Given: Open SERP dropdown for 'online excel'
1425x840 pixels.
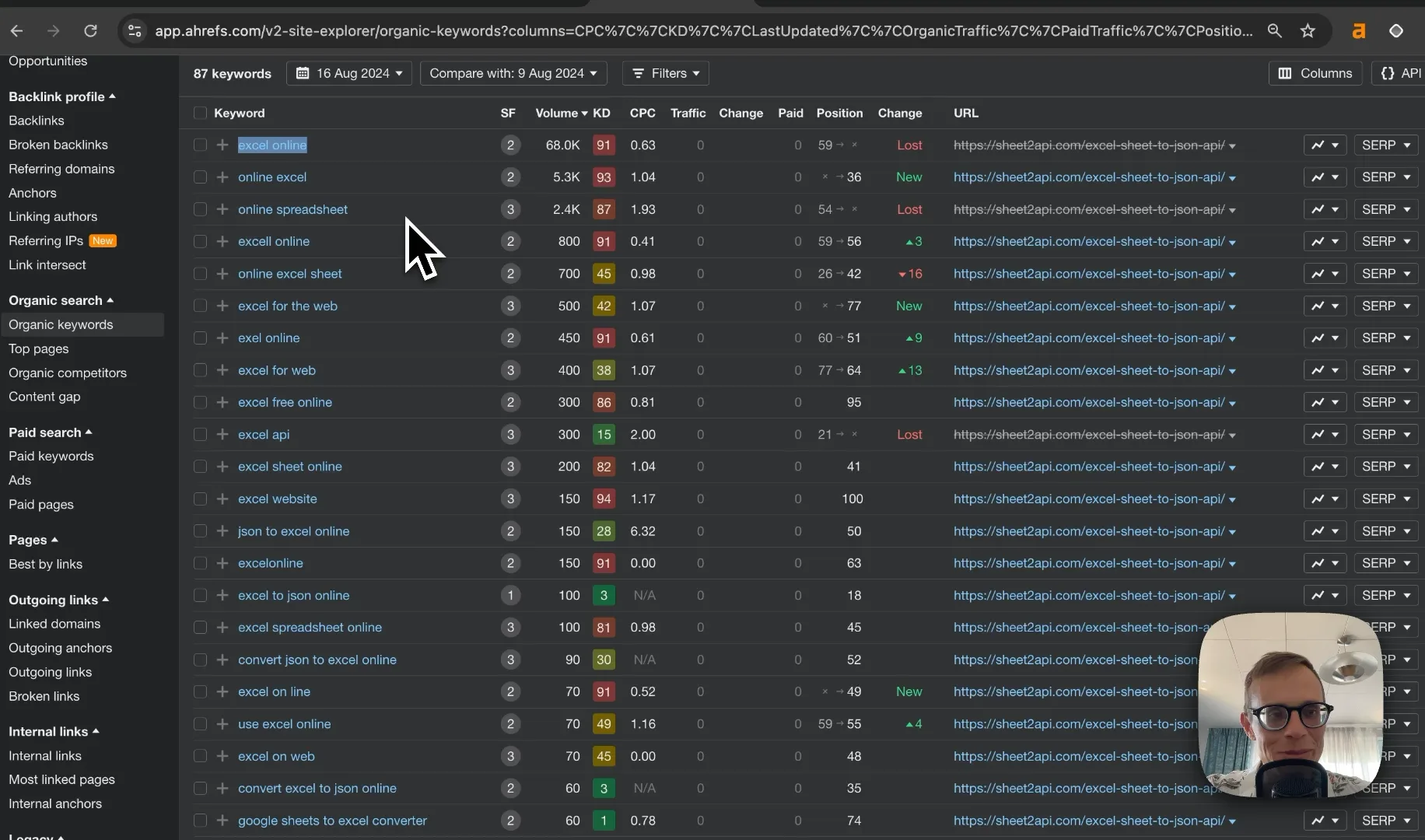Looking at the screenshot, I should click(x=1386, y=177).
